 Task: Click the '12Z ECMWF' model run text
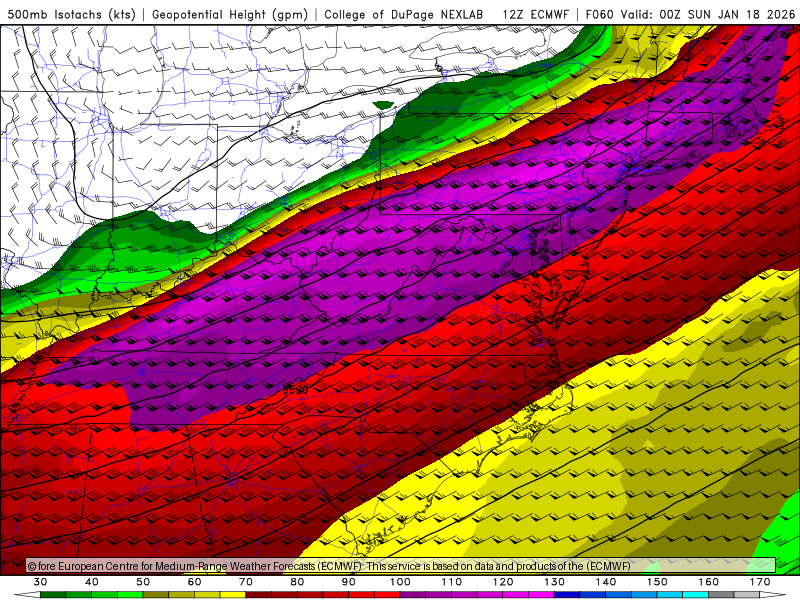click(535, 14)
